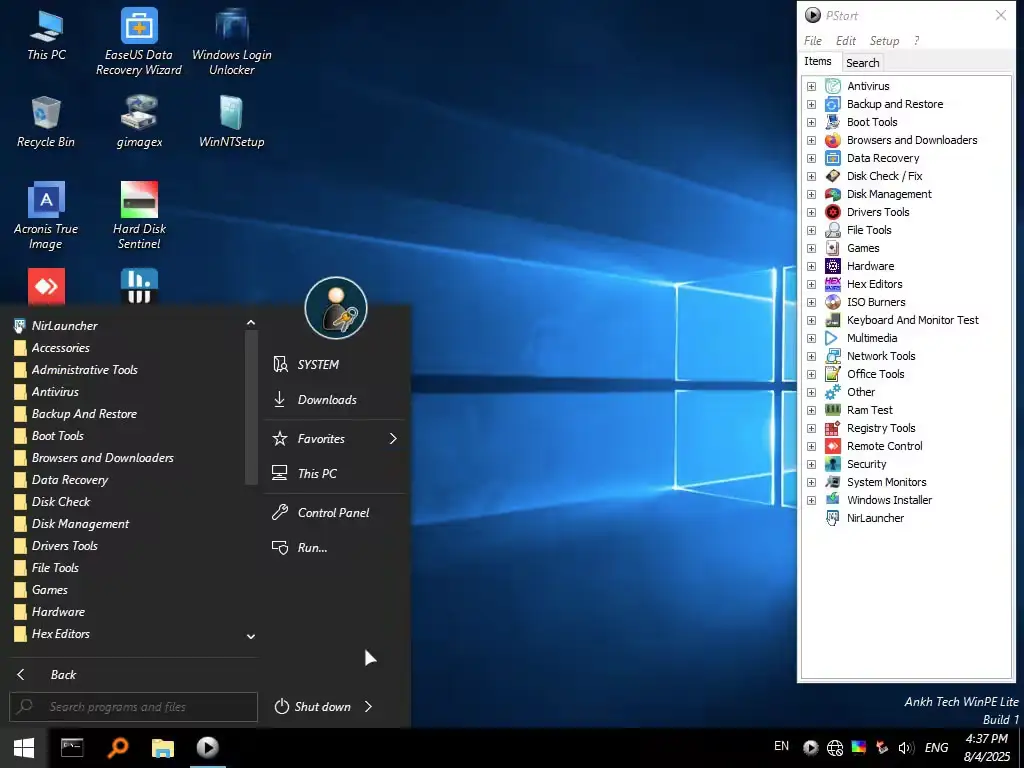Expand the Antivirus category in PStart

(x=810, y=86)
